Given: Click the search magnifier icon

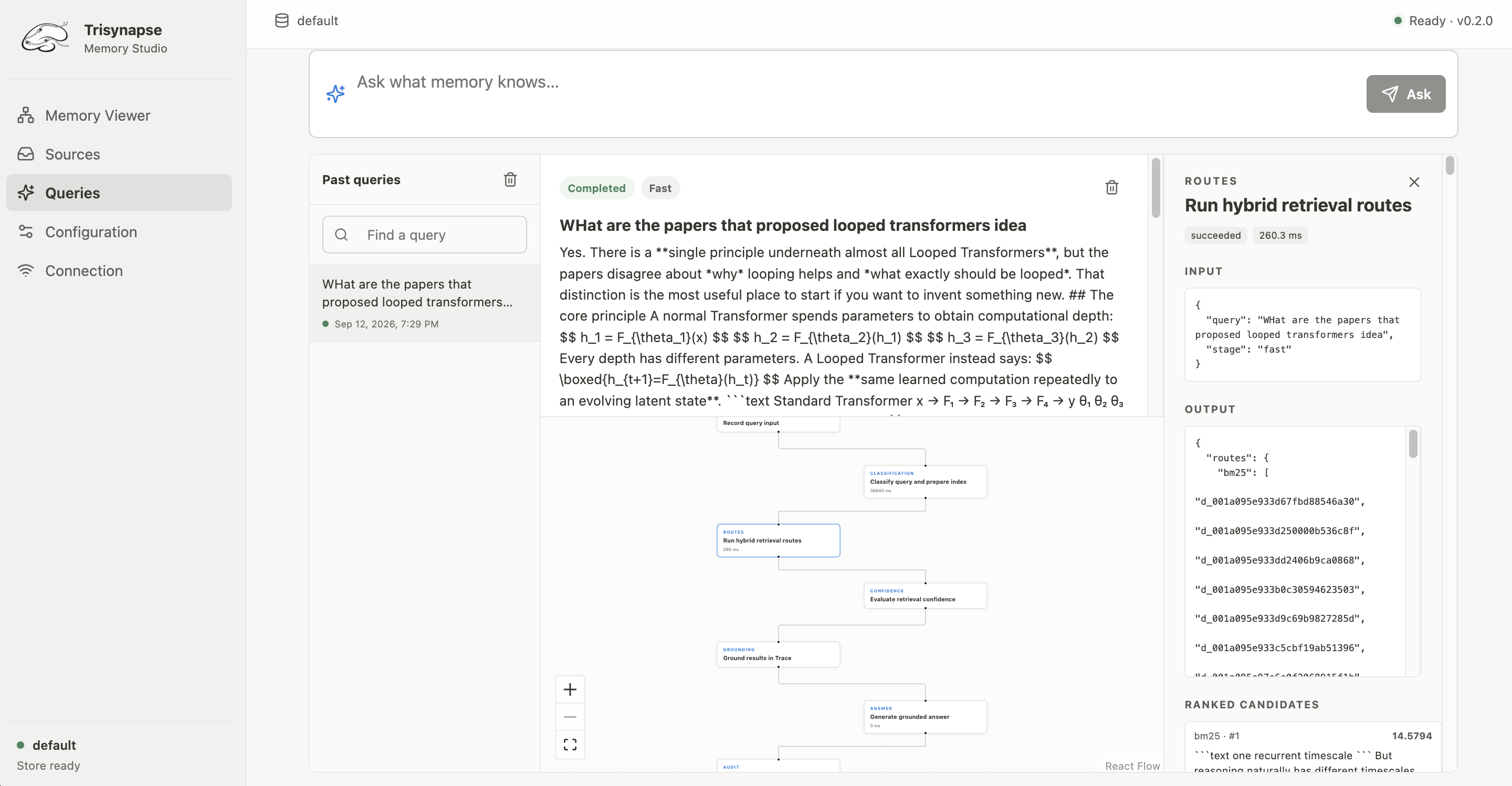Looking at the screenshot, I should [x=341, y=235].
